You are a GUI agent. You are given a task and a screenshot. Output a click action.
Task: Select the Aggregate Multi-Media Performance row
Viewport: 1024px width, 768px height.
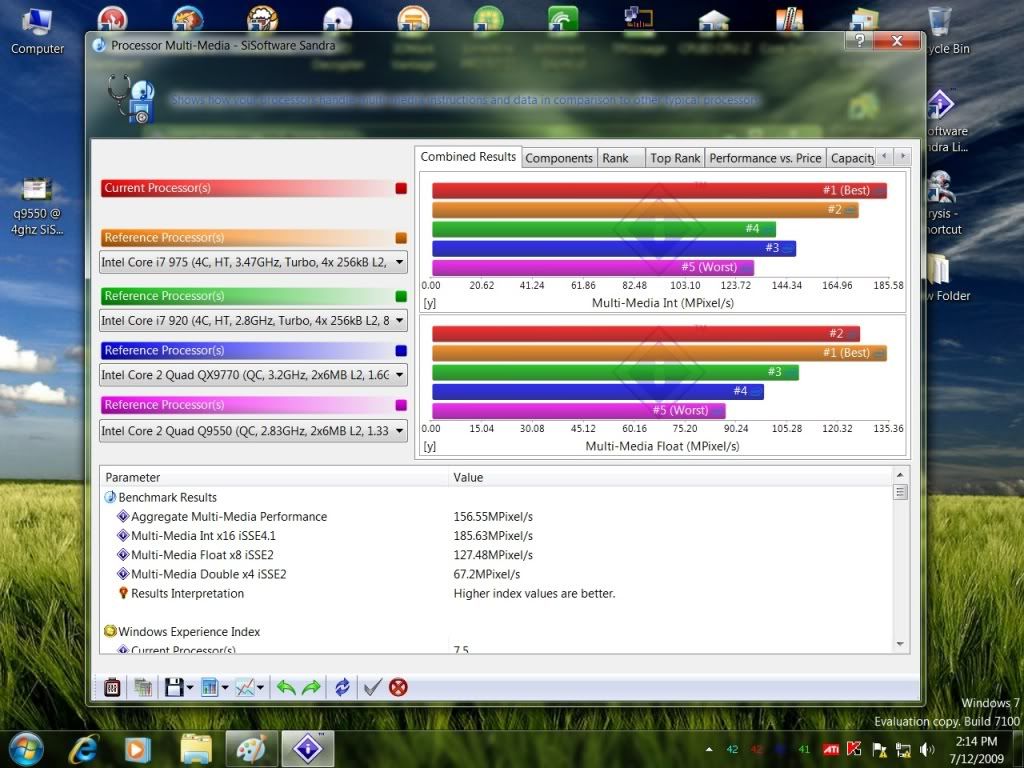[496, 517]
